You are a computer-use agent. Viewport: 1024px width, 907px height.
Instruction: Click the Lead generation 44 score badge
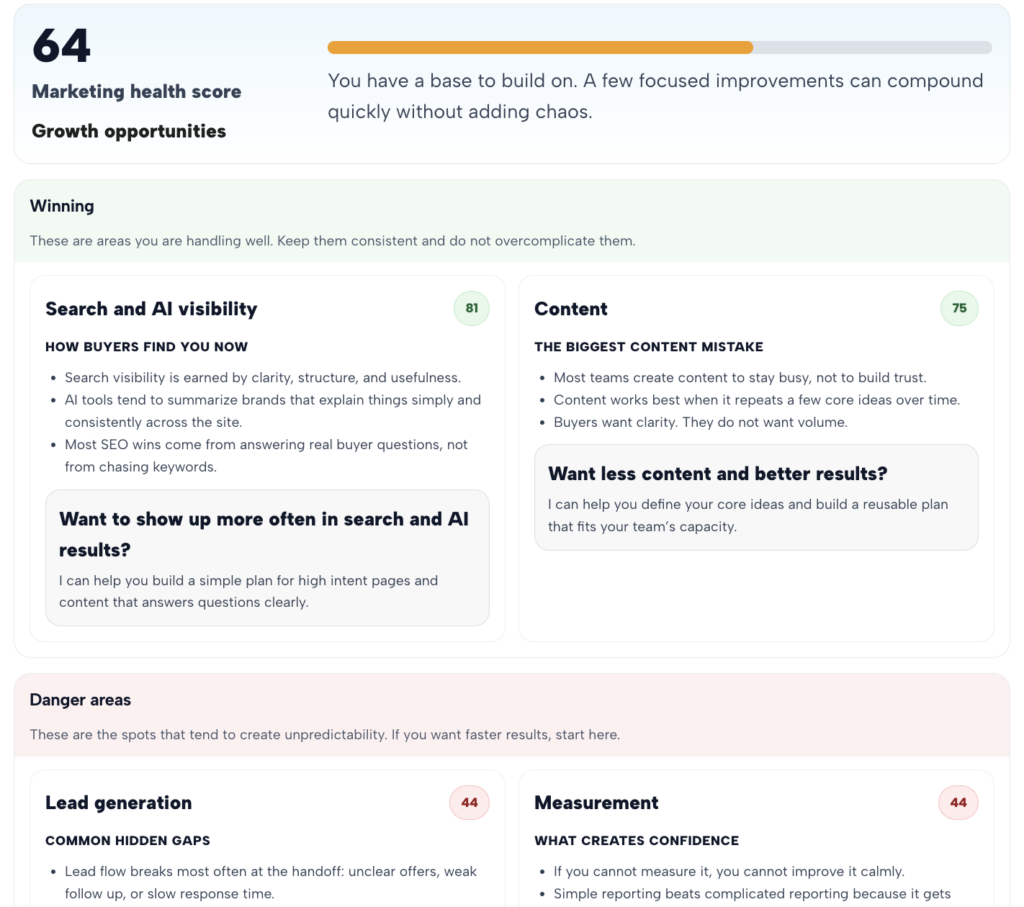(469, 802)
